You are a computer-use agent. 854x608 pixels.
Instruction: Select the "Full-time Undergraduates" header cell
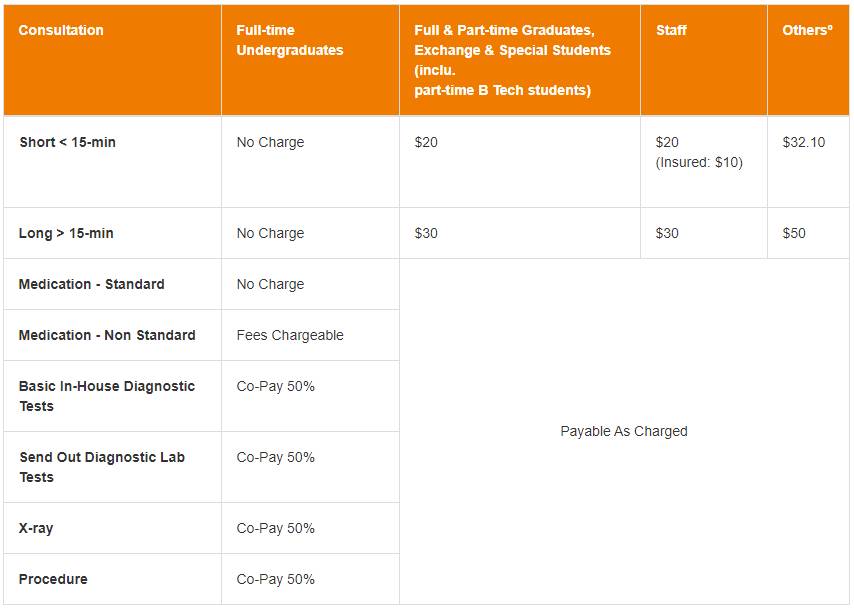point(289,40)
